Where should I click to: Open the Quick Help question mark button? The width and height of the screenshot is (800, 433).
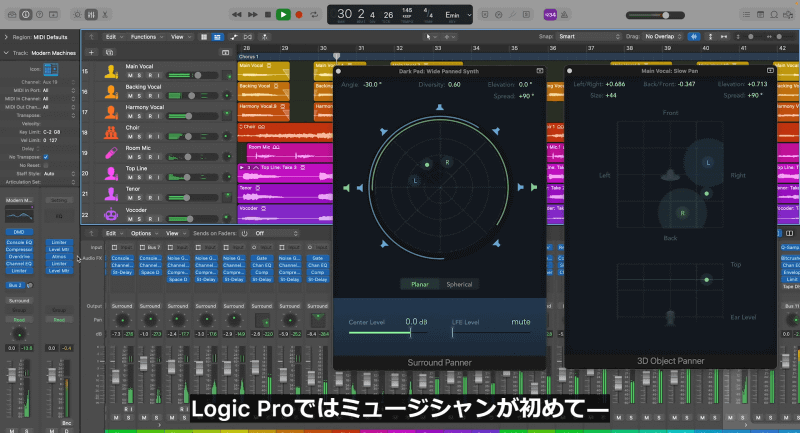coord(39,15)
